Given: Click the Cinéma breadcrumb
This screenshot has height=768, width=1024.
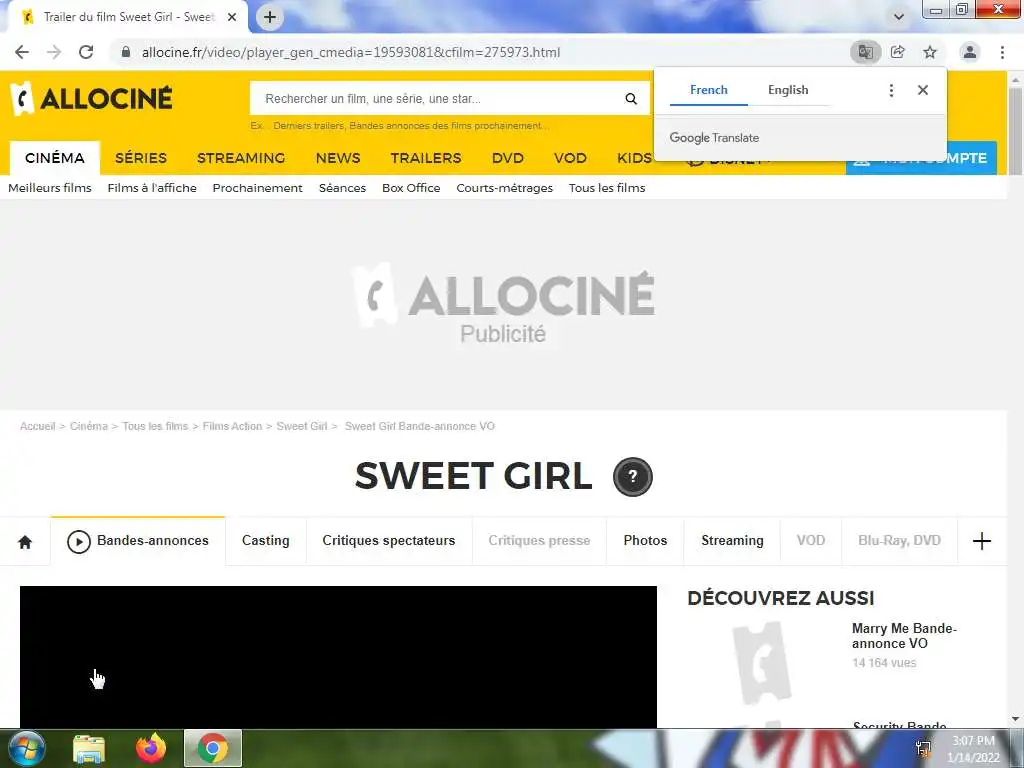Looking at the screenshot, I should click(x=89, y=426).
